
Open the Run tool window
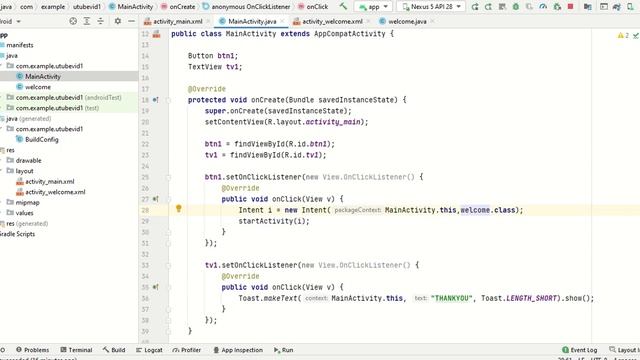(x=284, y=350)
